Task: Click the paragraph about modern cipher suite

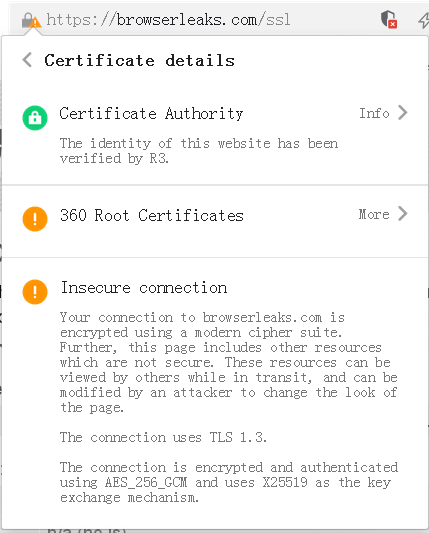Action: tap(229, 362)
